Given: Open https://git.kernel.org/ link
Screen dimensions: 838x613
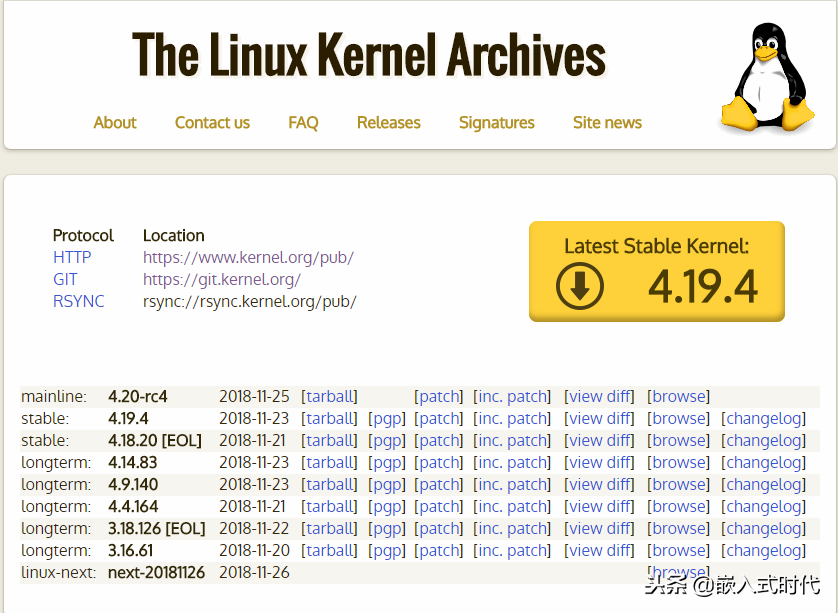Looking at the screenshot, I should pos(222,280).
